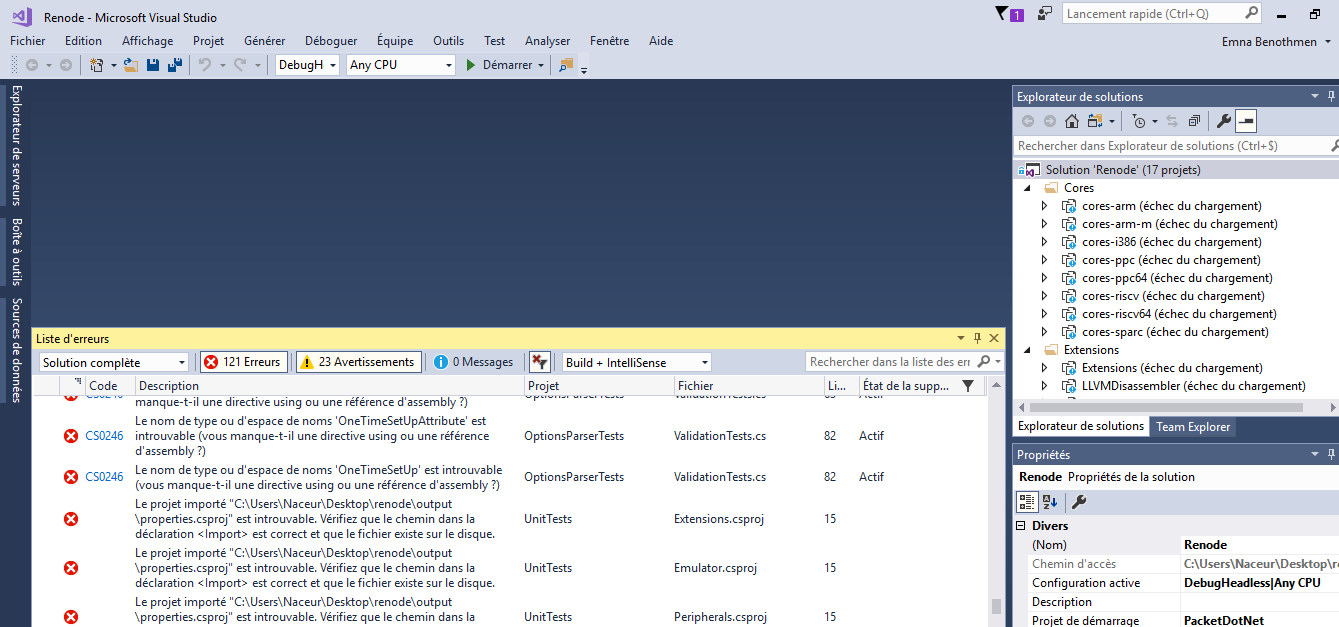Open the Sources de données side tab

pyautogui.click(x=16, y=350)
